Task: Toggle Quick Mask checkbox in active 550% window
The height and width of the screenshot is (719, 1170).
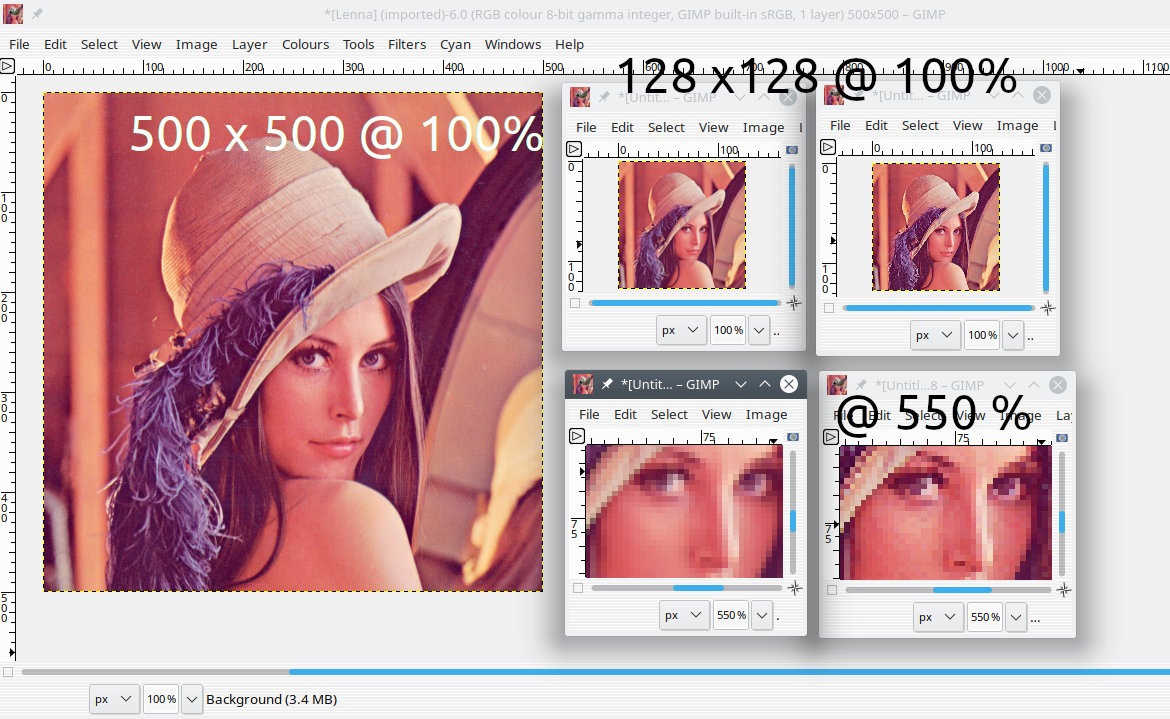Action: (x=578, y=588)
